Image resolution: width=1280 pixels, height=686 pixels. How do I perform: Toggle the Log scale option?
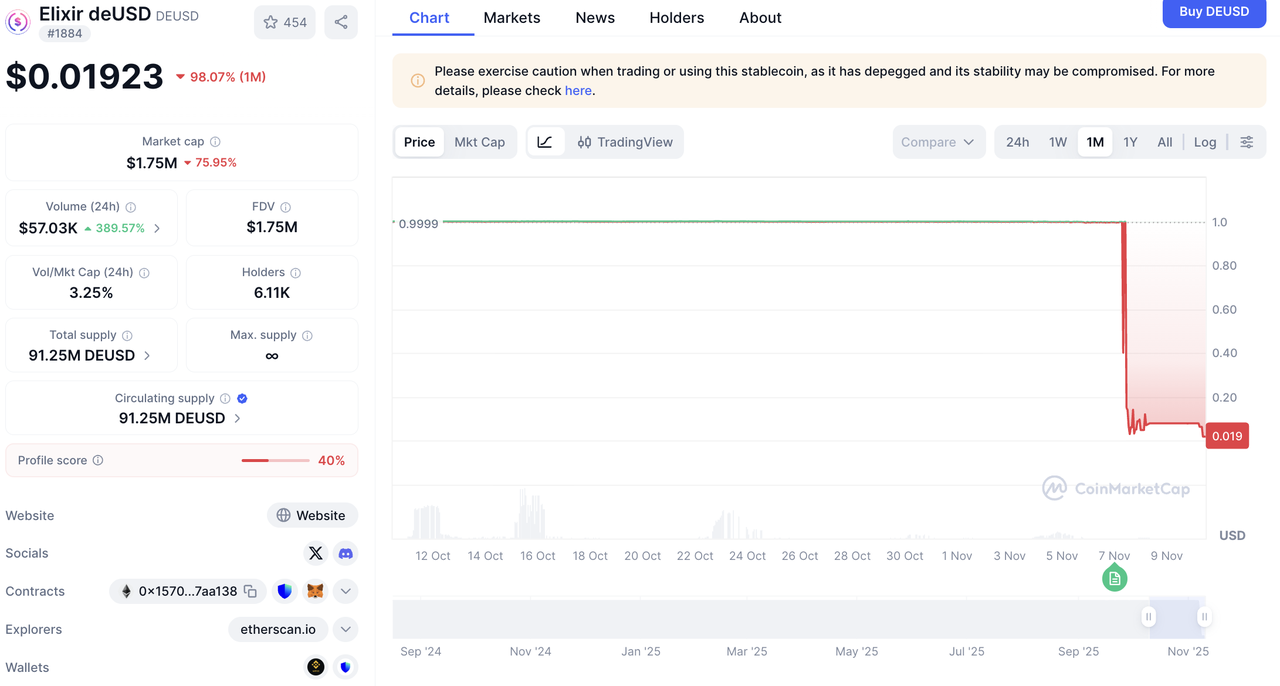click(1205, 142)
